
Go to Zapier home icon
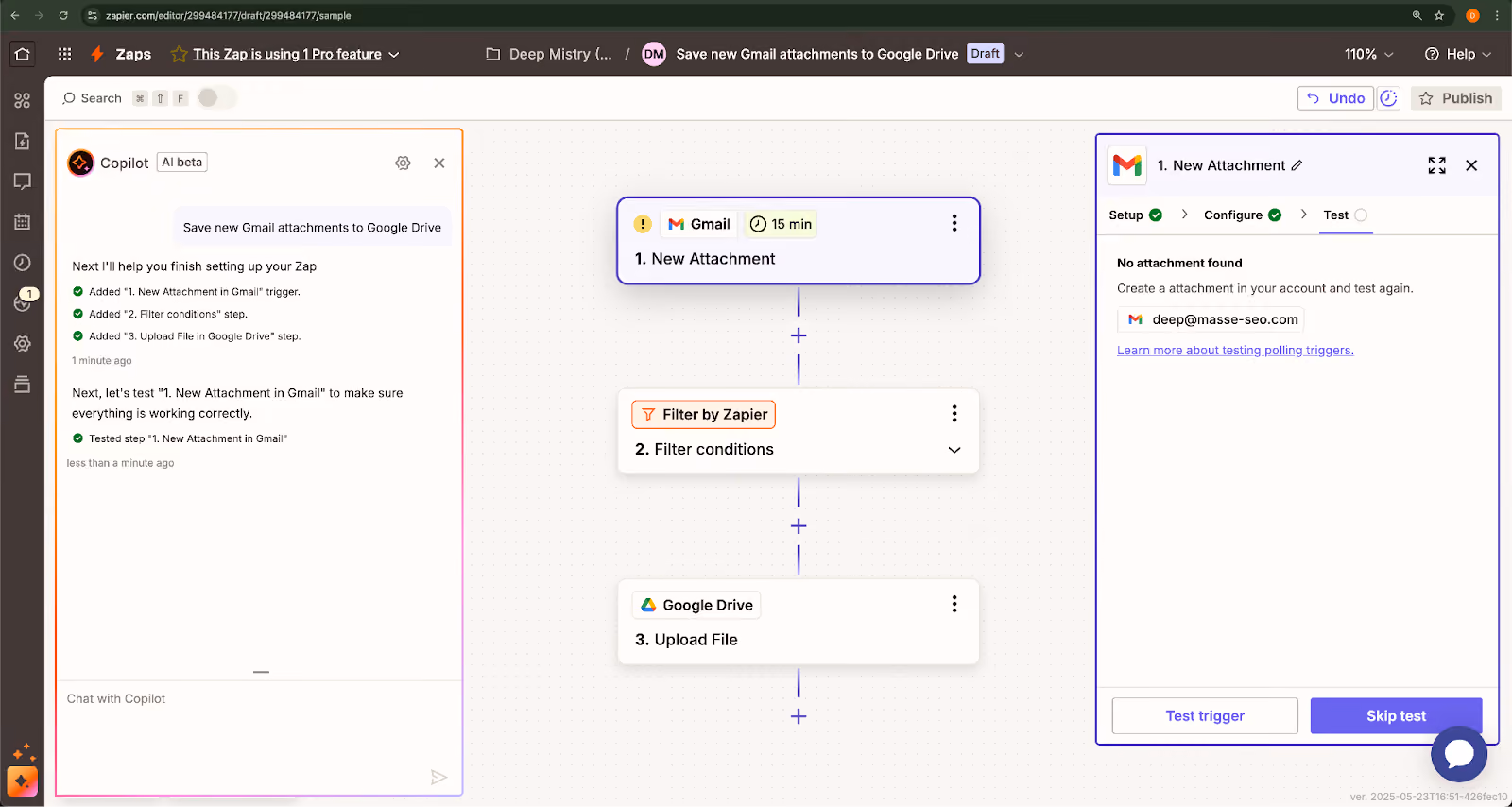tap(23, 54)
